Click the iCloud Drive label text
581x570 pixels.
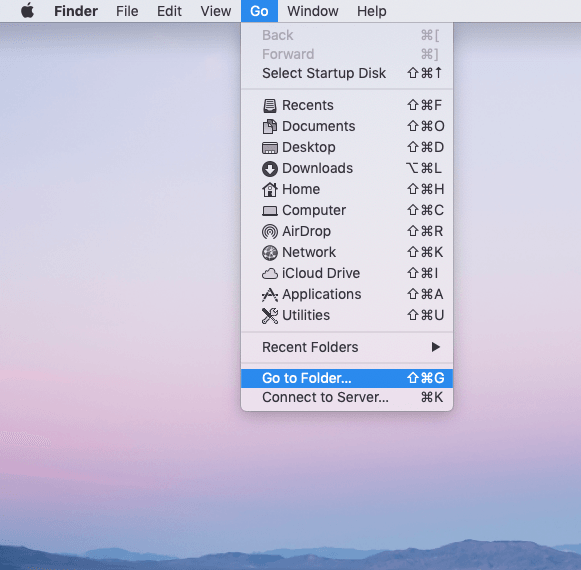tap(321, 274)
